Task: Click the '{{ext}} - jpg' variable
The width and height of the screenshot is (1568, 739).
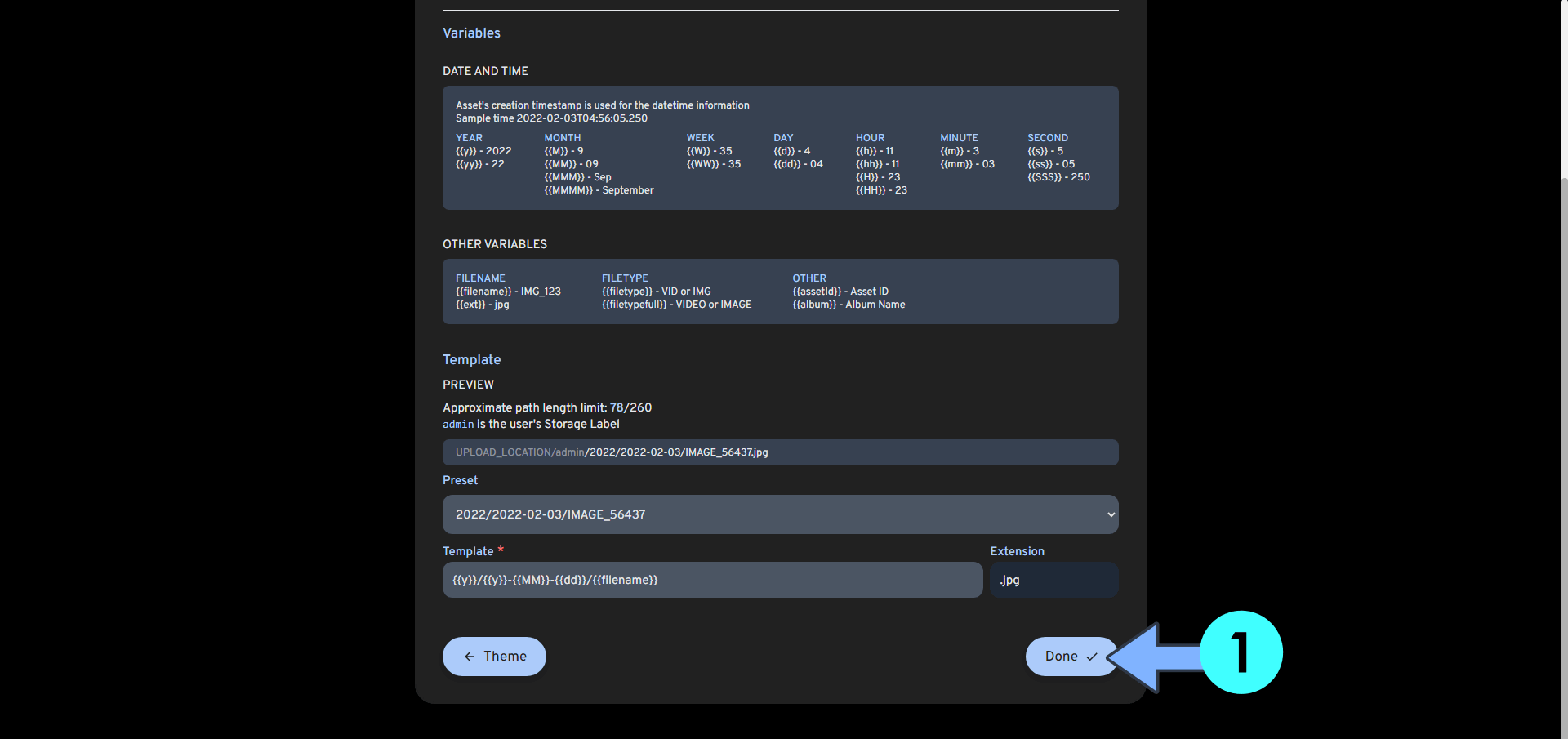Action: click(x=482, y=305)
